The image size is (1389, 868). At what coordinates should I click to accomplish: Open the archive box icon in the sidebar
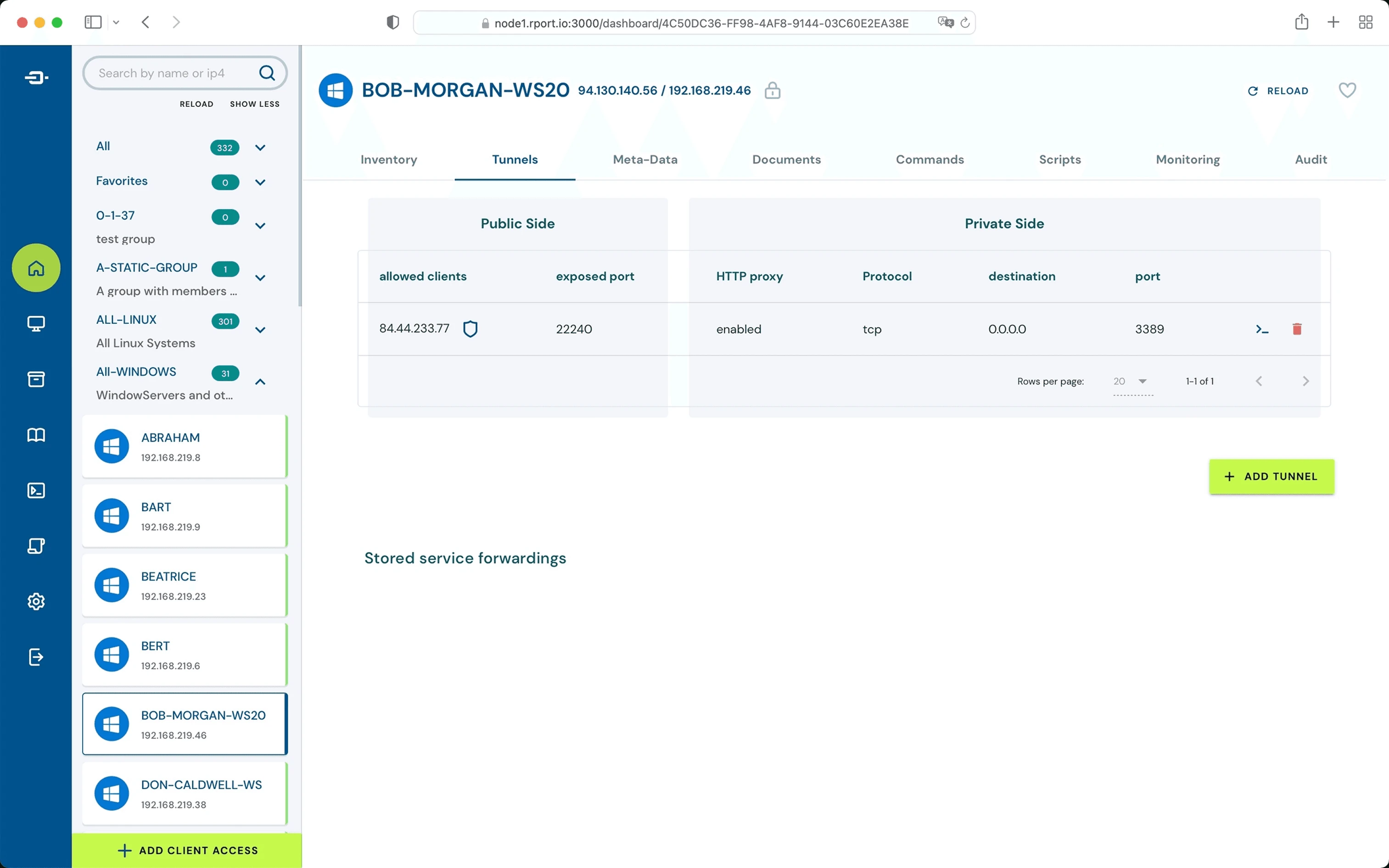click(x=36, y=379)
